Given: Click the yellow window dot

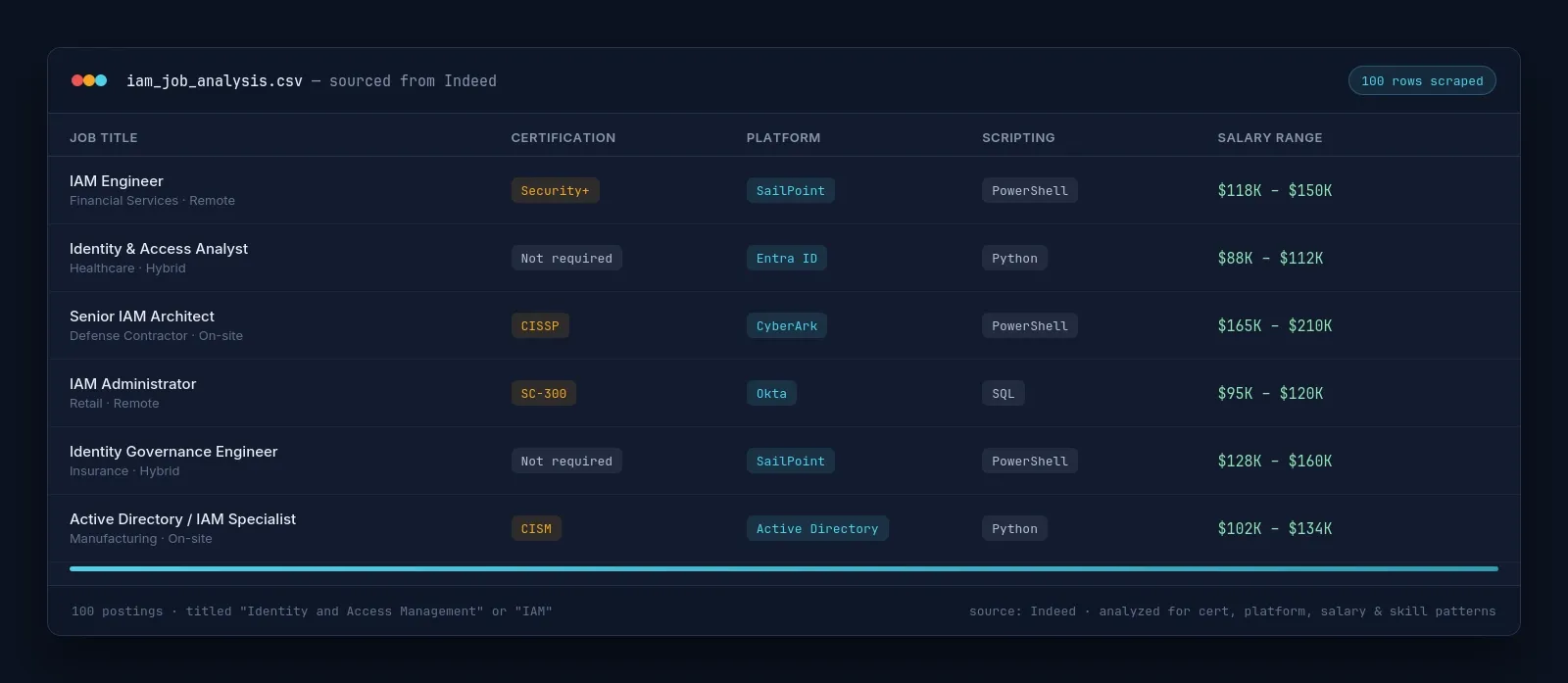Looking at the screenshot, I should [89, 80].
